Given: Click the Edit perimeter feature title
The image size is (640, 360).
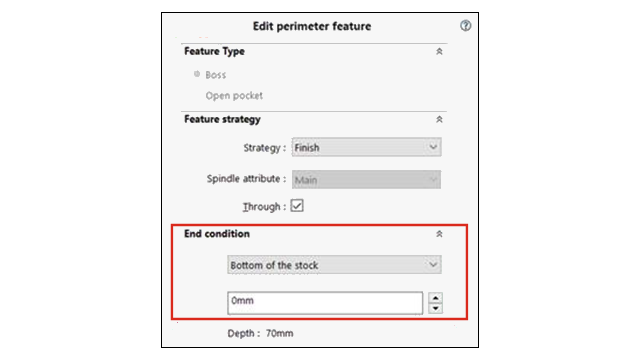Looking at the screenshot, I should coord(312,26).
